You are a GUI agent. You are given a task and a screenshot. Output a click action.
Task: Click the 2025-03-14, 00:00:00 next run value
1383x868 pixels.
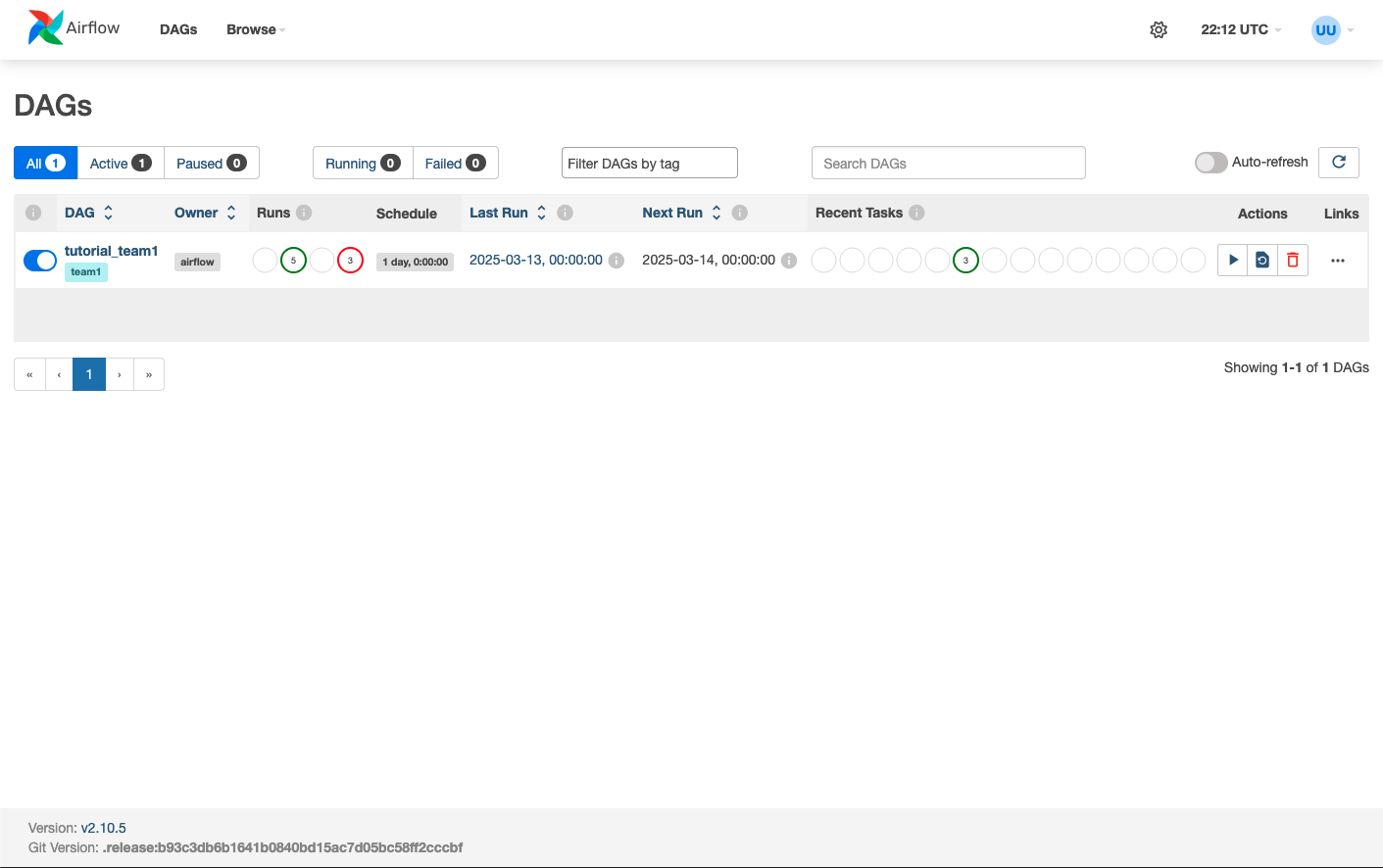pos(709,260)
